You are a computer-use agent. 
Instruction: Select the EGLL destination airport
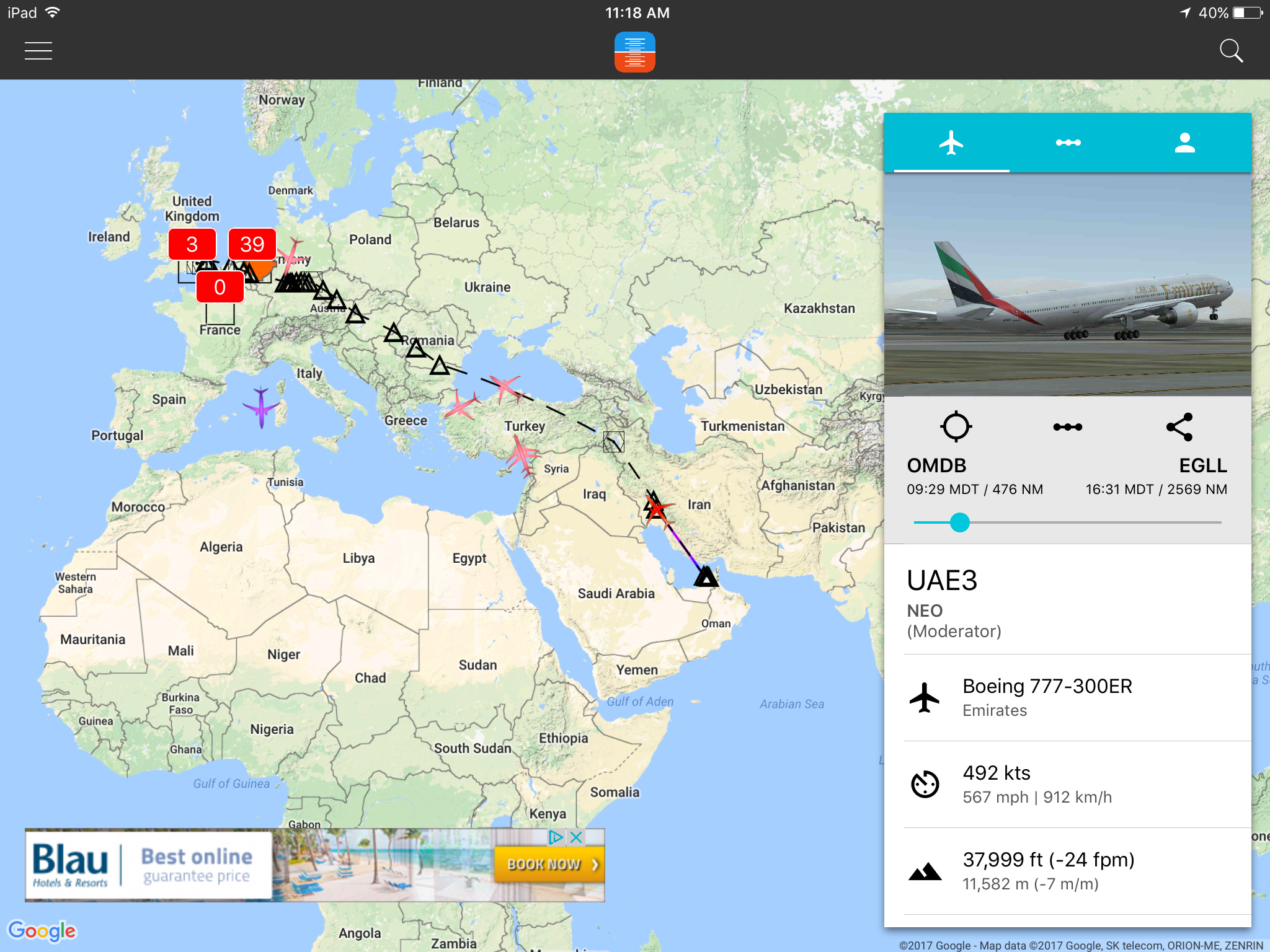[x=1203, y=465]
